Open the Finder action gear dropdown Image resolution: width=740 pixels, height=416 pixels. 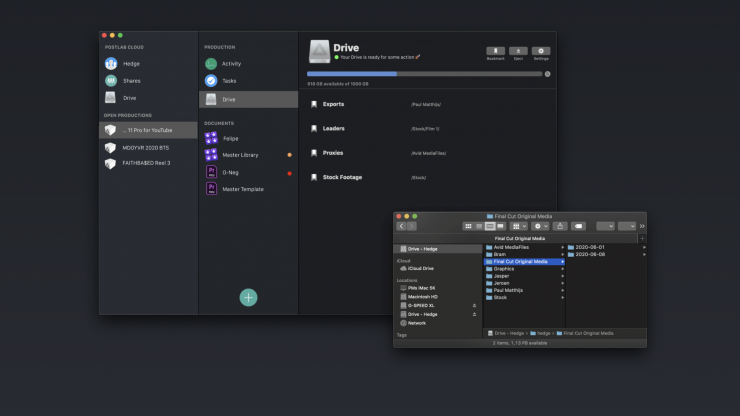[542, 226]
